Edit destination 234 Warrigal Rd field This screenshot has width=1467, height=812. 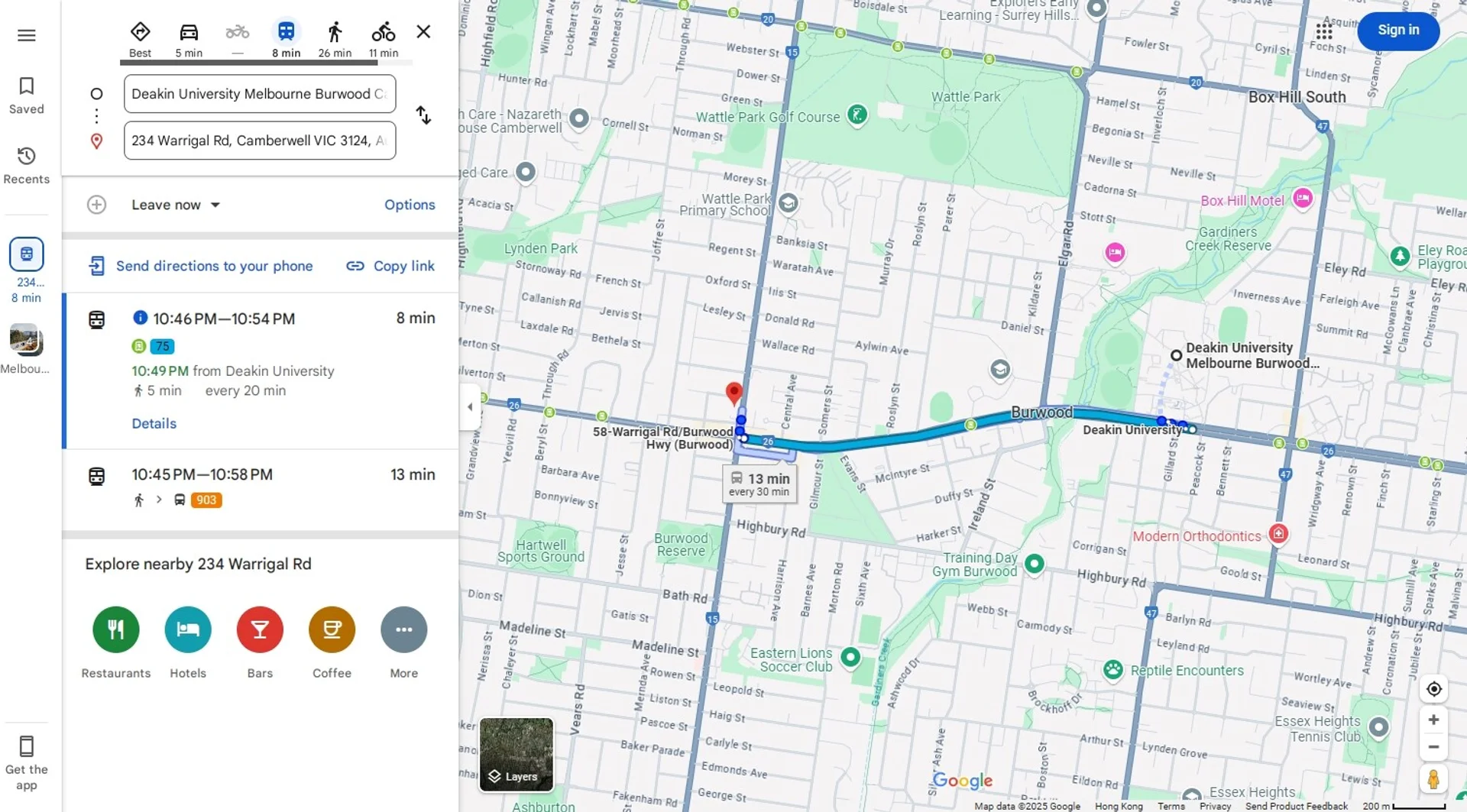[x=260, y=141]
